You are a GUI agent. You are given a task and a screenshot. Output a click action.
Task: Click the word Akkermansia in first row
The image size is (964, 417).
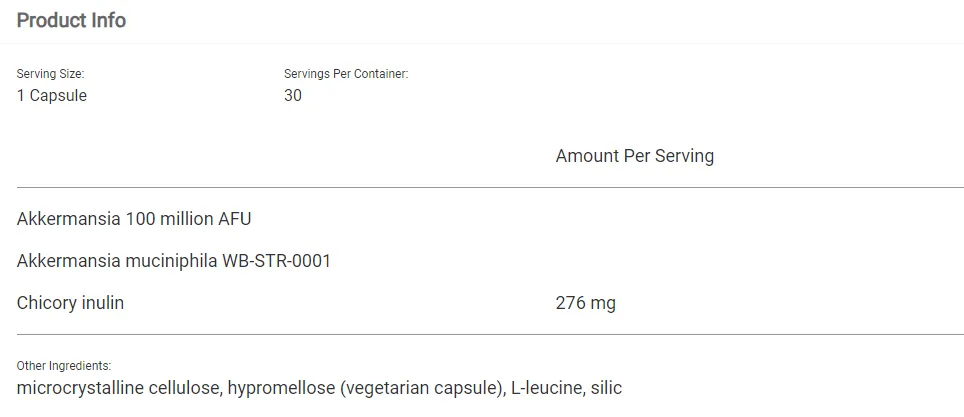pyautogui.click(x=68, y=219)
